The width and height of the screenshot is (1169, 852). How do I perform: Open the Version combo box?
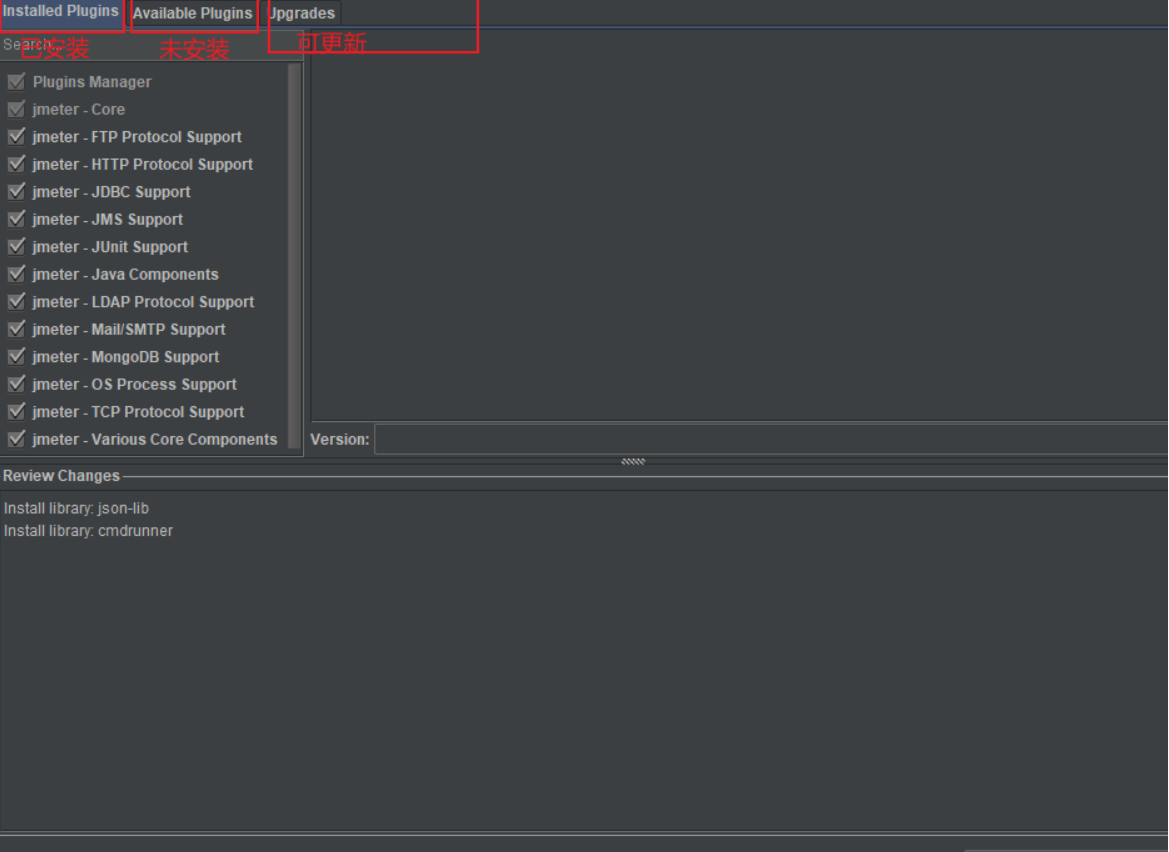[771, 439]
